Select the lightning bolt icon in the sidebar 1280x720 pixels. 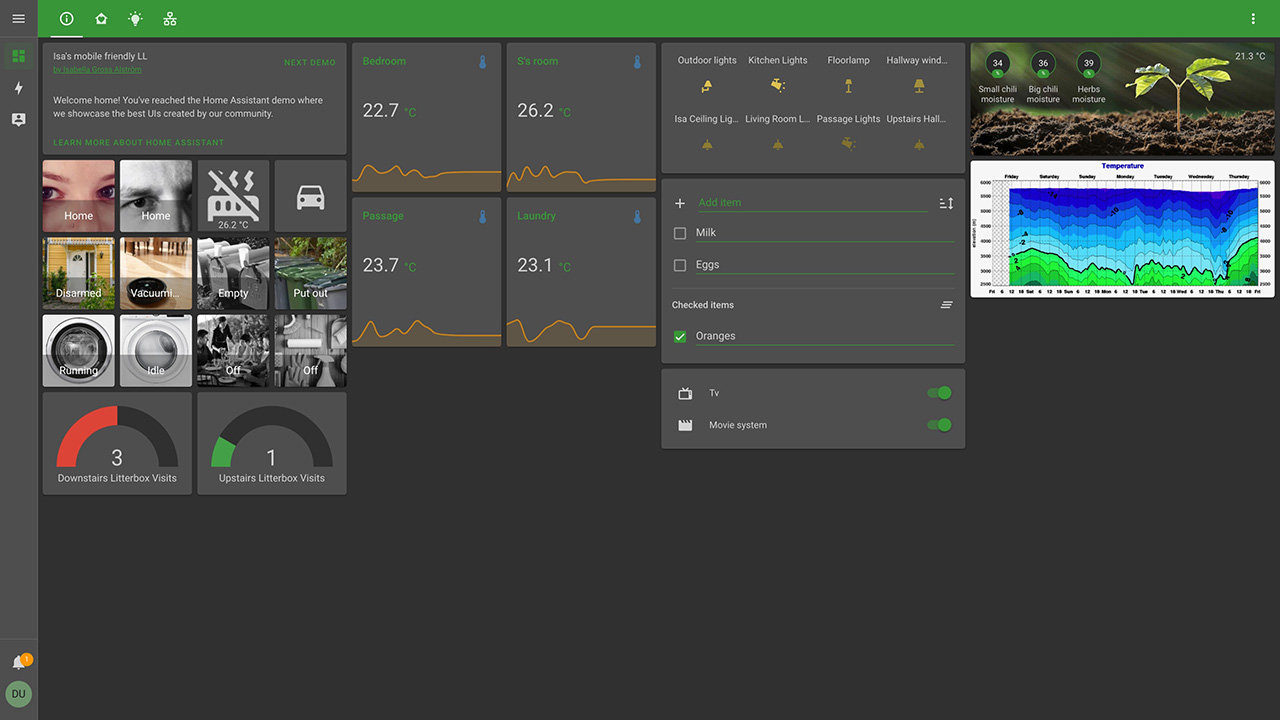[18, 88]
